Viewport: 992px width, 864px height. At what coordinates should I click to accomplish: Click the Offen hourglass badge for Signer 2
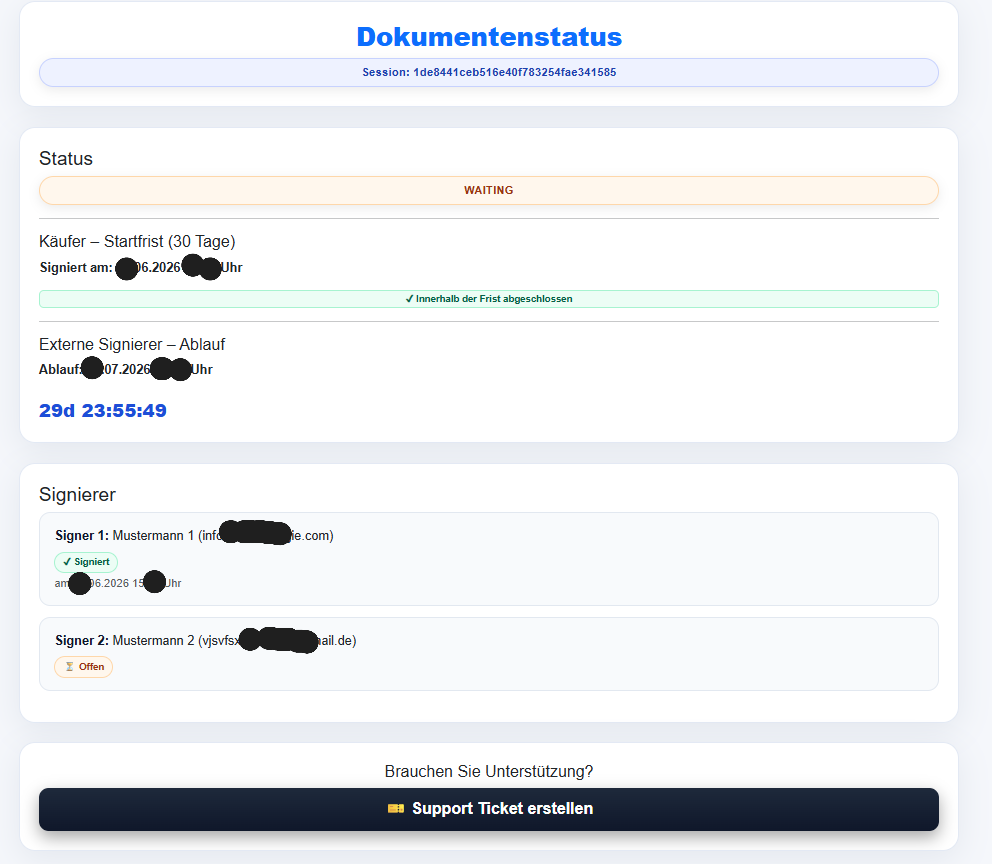click(x=84, y=667)
